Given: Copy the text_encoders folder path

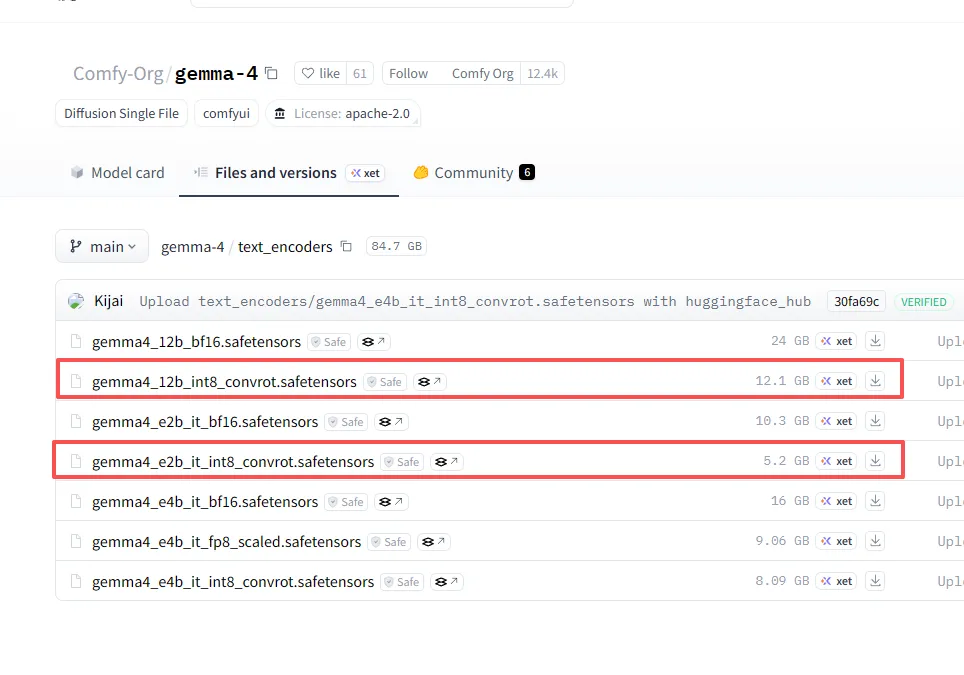Looking at the screenshot, I should [x=346, y=247].
